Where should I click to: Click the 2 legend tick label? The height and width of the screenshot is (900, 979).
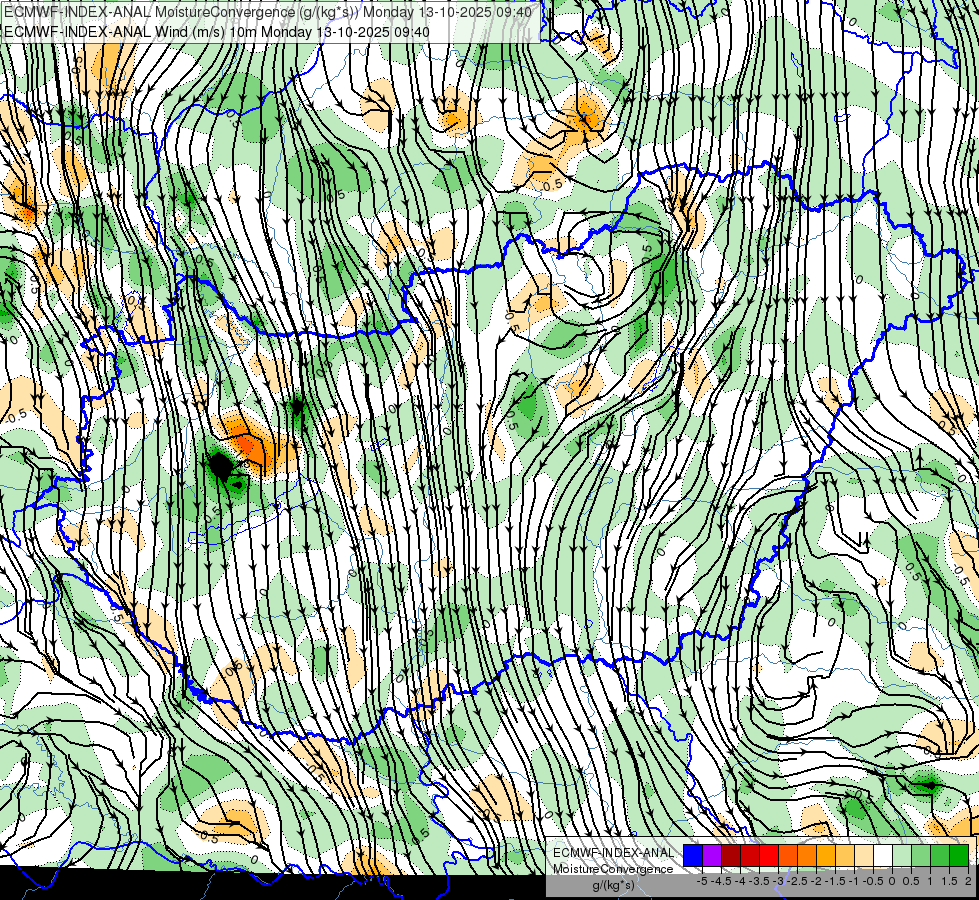click(x=968, y=881)
